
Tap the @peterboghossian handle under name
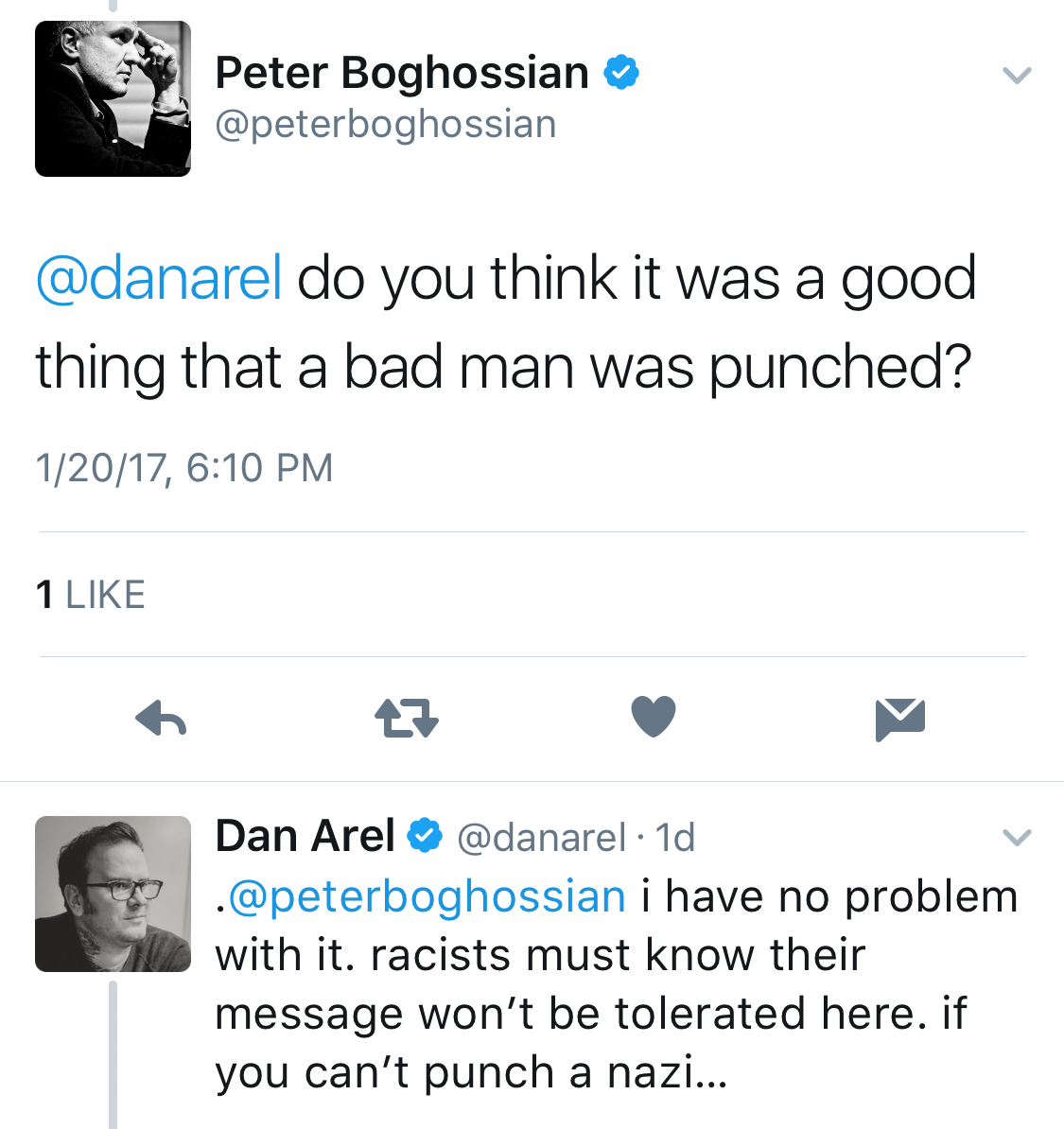[x=386, y=125]
